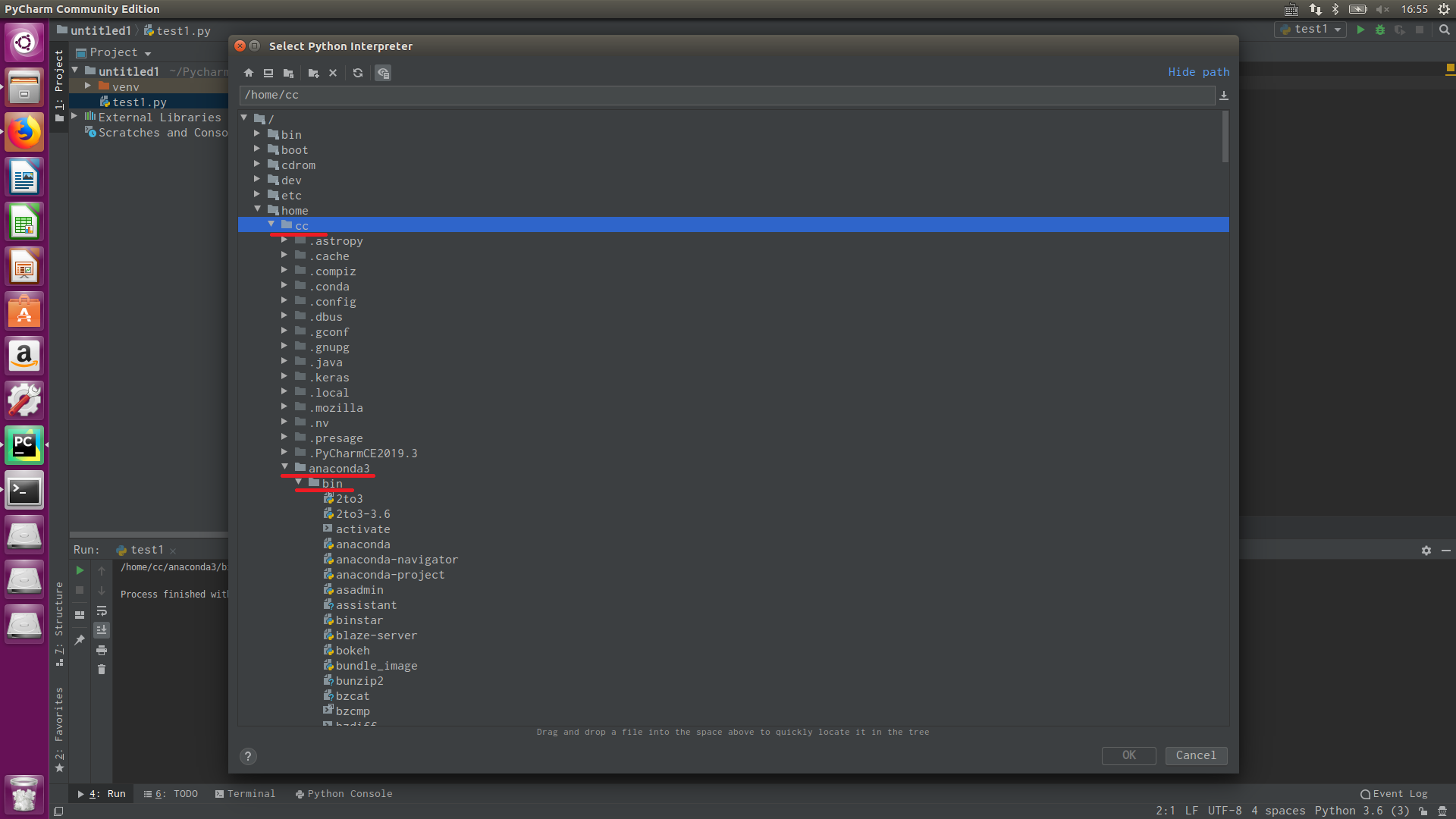Click the Refresh toolbar icon

click(x=358, y=74)
